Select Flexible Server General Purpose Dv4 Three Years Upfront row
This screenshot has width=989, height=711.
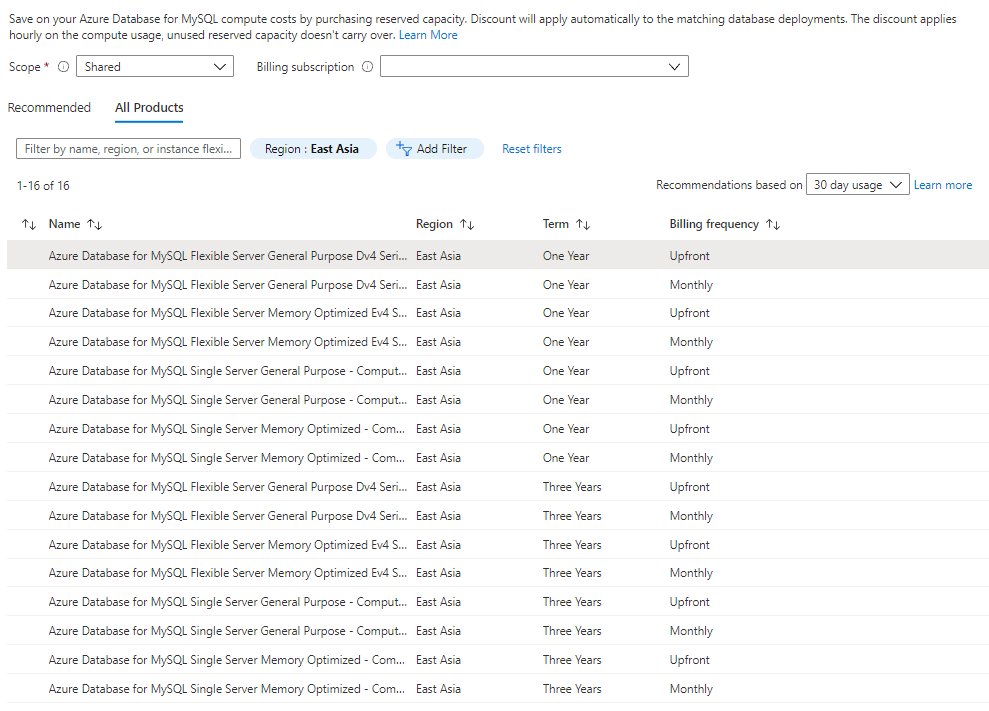(498, 486)
